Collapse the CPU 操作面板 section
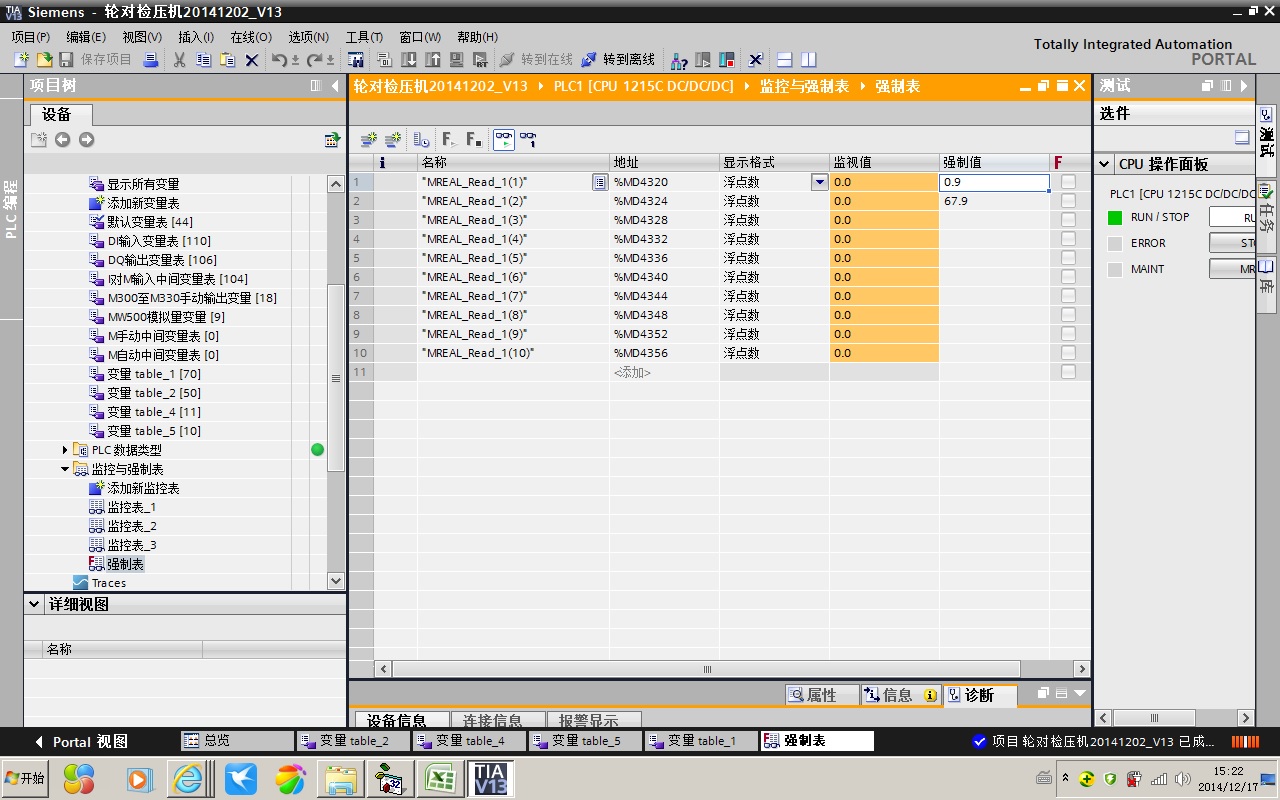Image resolution: width=1280 pixels, height=800 pixels. pos(1105,164)
